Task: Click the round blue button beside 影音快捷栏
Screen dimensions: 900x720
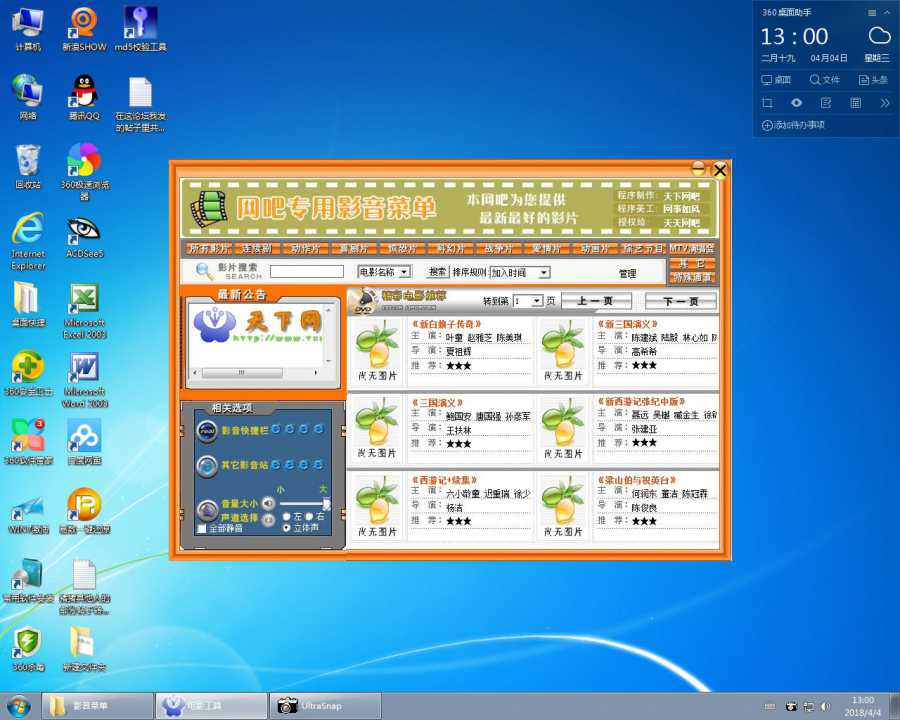Action: [x=206, y=430]
